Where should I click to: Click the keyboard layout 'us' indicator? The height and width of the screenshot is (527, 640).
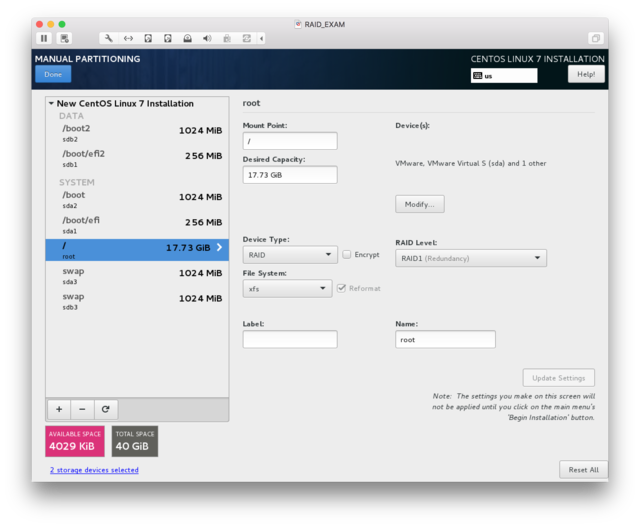[x=504, y=75]
